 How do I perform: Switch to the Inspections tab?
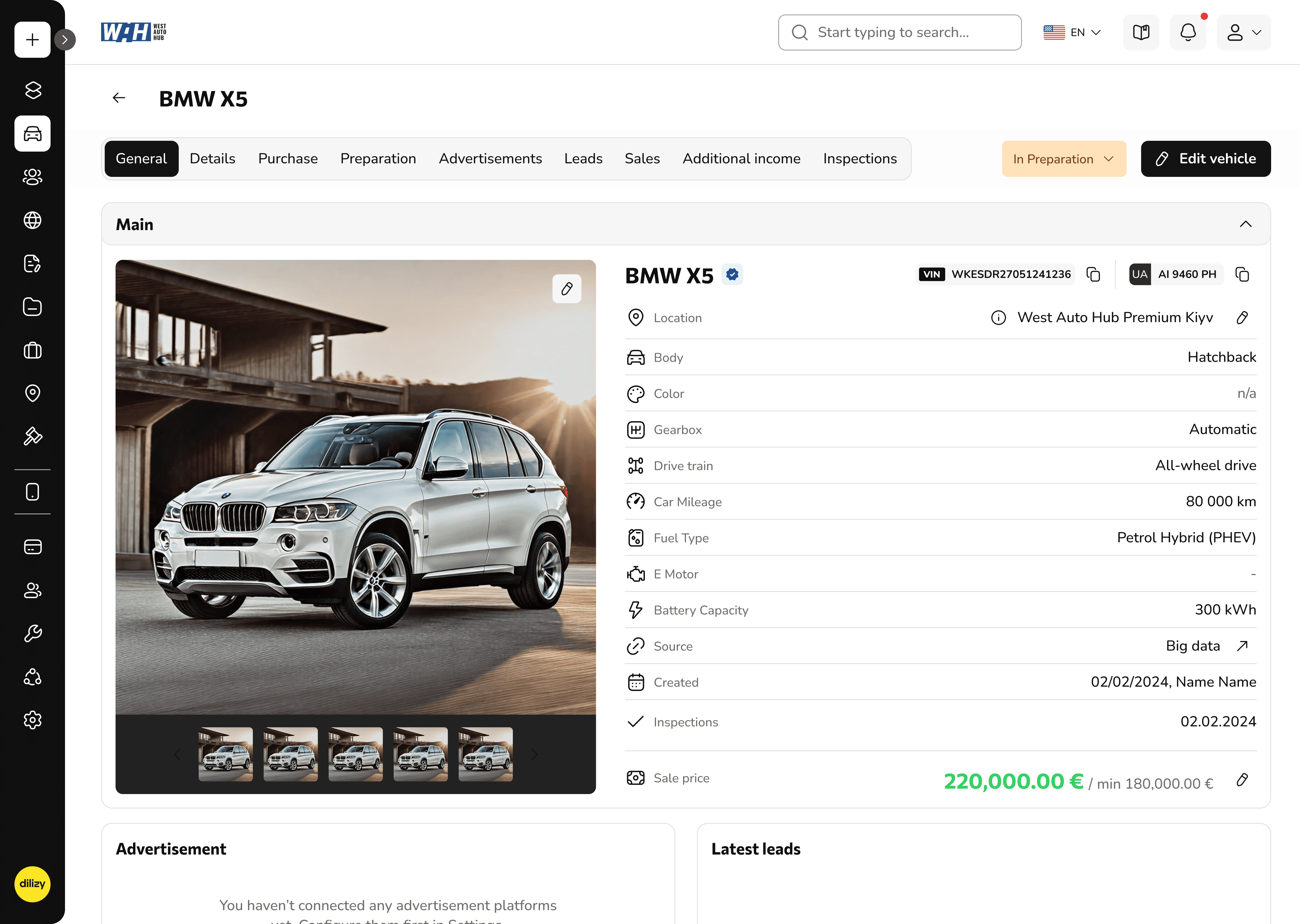click(860, 159)
